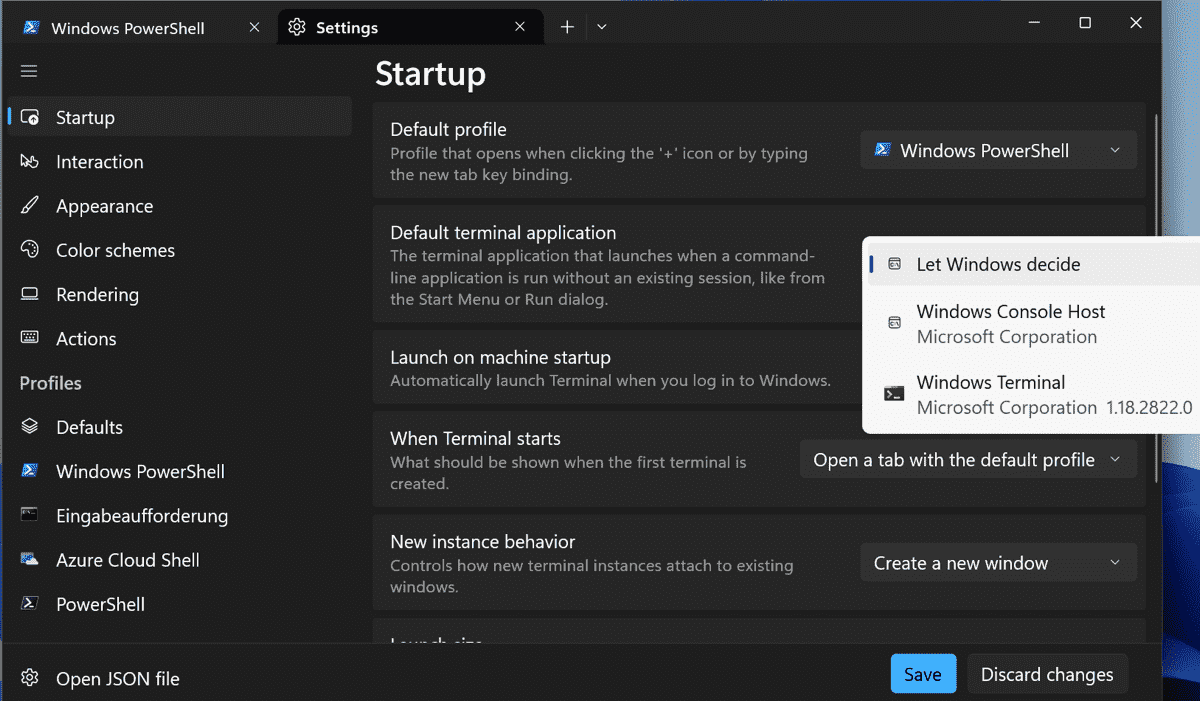1200x701 pixels.
Task: Click the Save button
Action: pos(923,674)
